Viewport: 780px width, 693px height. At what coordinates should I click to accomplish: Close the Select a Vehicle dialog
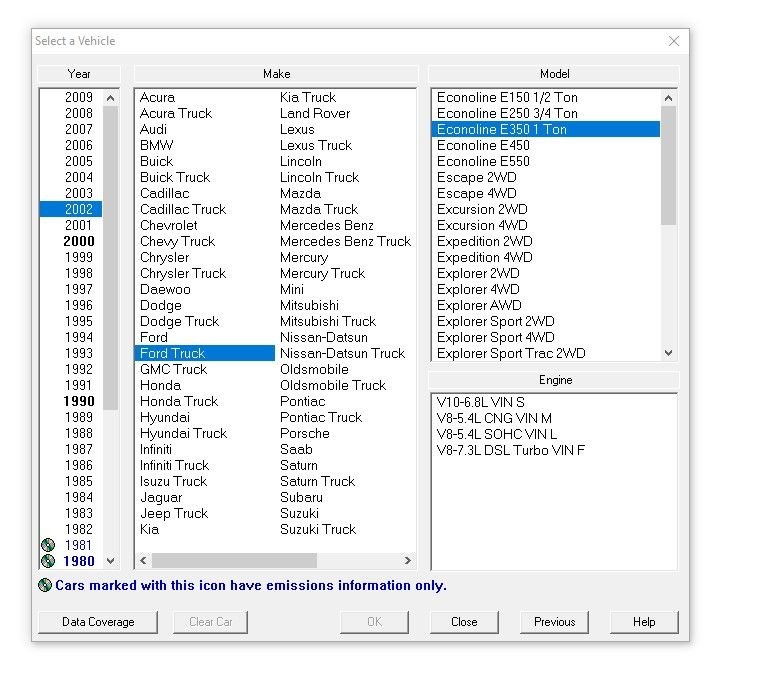click(x=673, y=41)
